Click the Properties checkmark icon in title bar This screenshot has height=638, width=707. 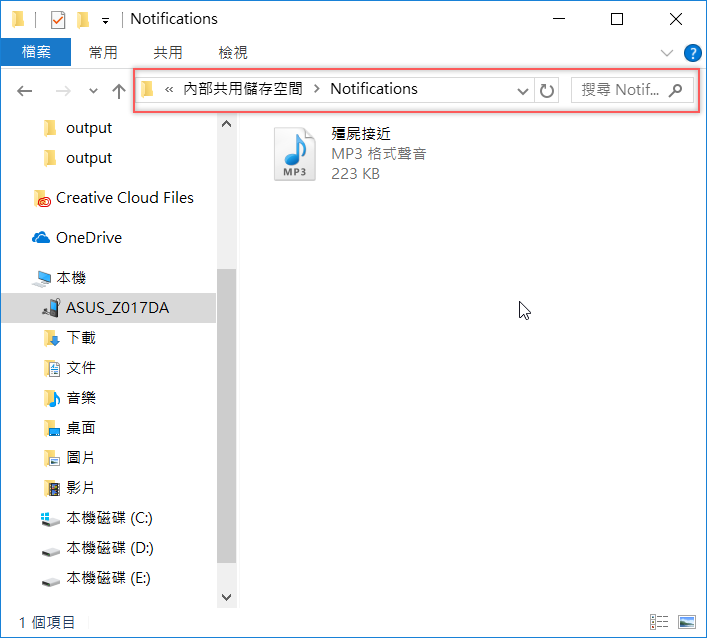(x=58, y=20)
